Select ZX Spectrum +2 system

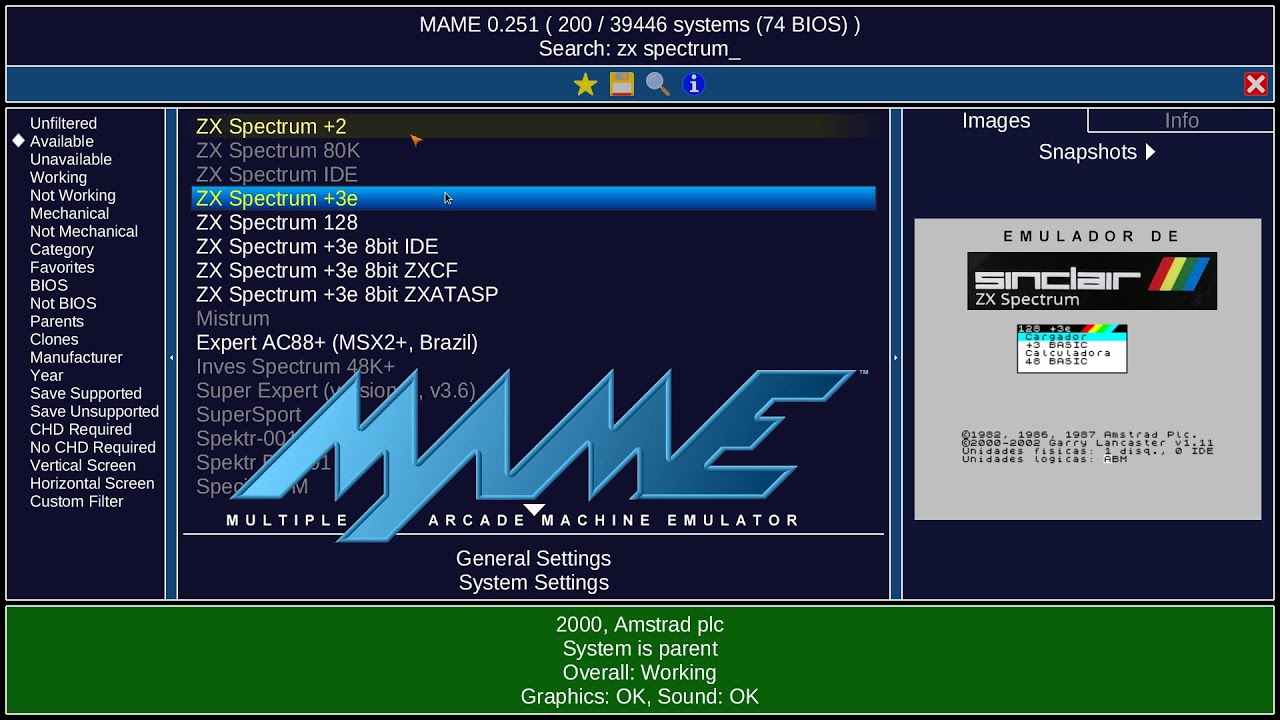click(x=533, y=126)
